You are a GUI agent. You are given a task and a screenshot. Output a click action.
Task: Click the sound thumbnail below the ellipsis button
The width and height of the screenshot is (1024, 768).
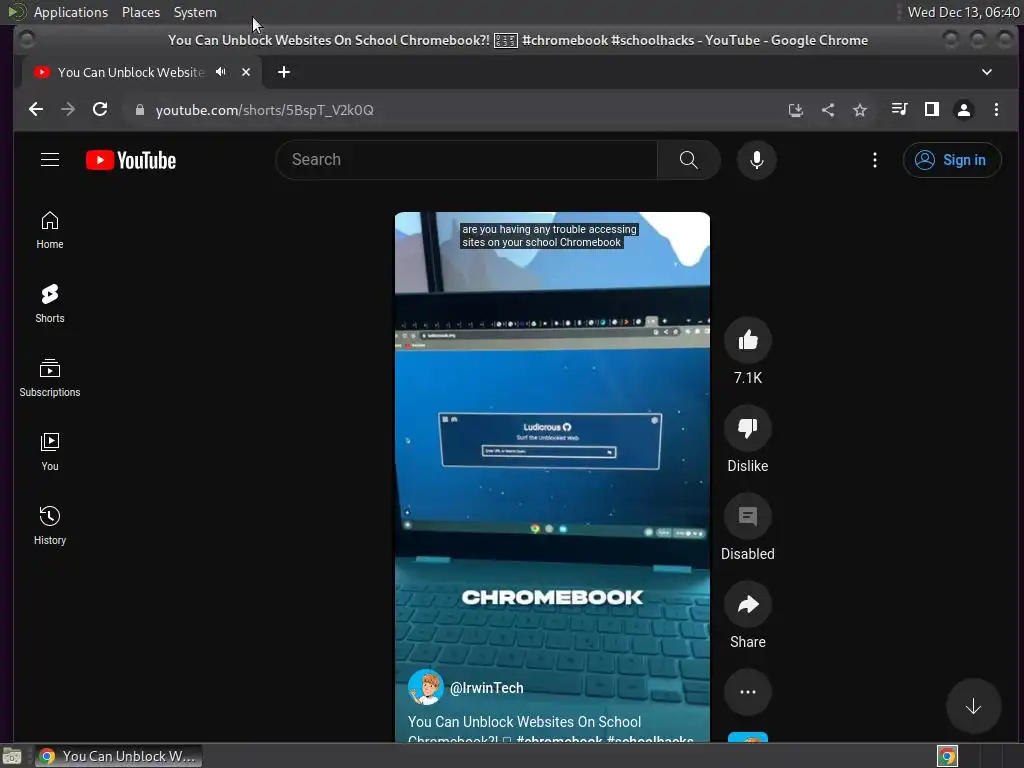(747, 738)
